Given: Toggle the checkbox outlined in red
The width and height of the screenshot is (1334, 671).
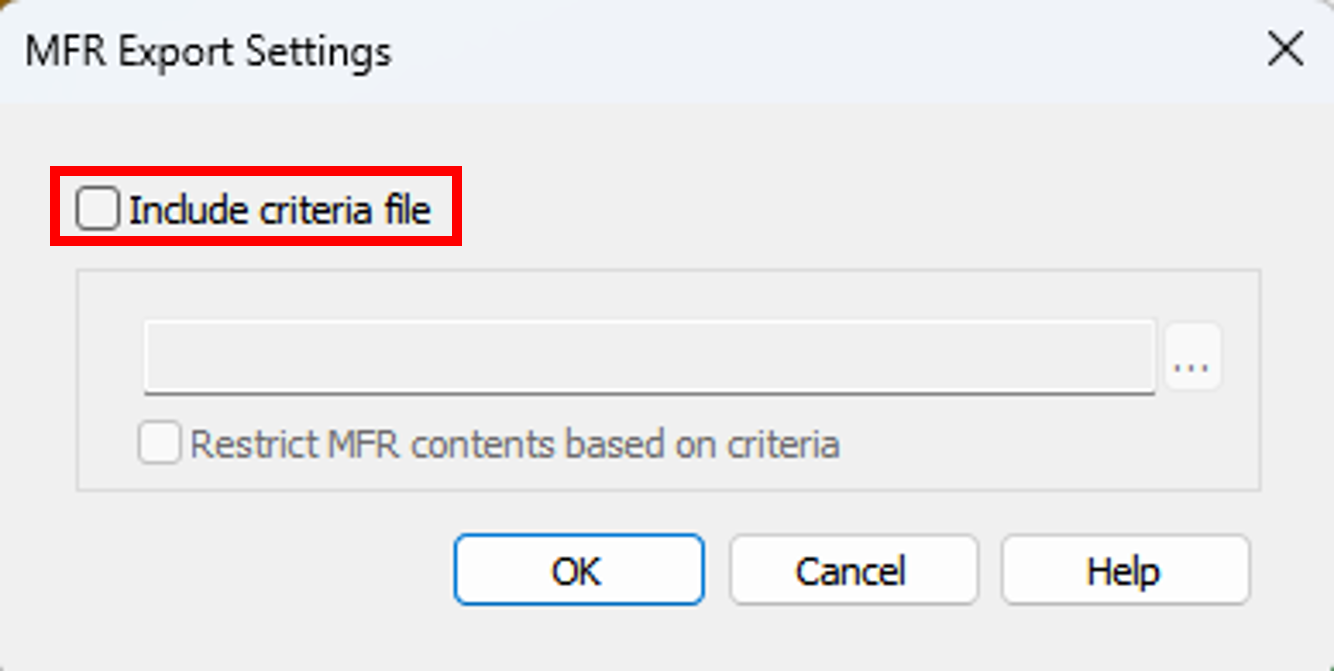Looking at the screenshot, I should (98, 209).
